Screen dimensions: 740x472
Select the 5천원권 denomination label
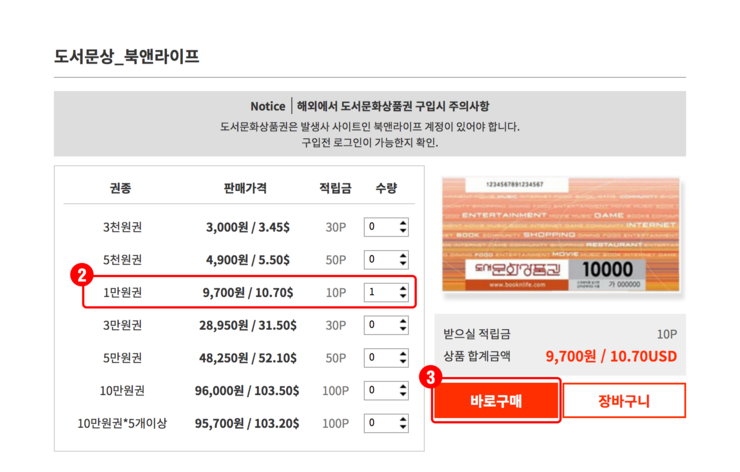click(123, 260)
